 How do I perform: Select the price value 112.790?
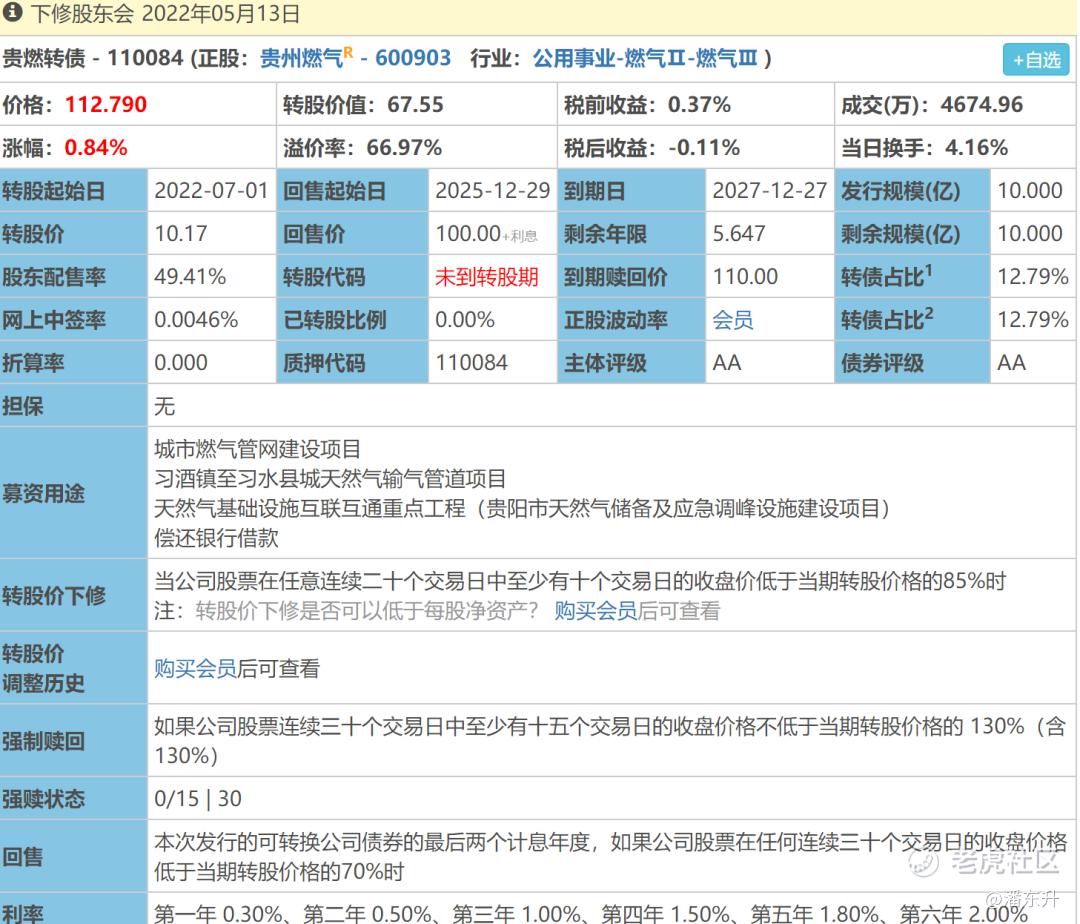[x=106, y=105]
